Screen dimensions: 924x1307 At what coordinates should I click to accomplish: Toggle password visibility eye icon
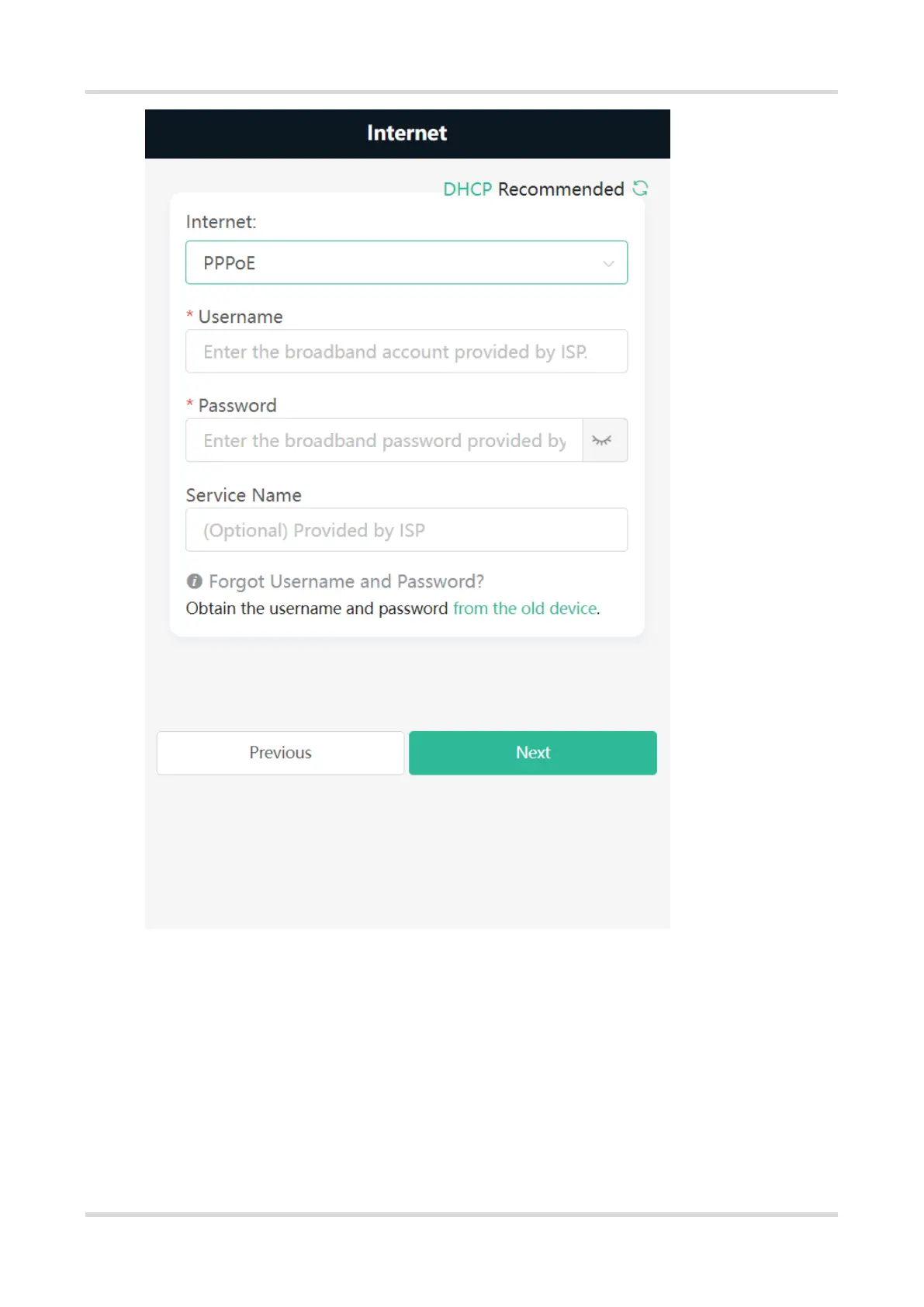603,441
